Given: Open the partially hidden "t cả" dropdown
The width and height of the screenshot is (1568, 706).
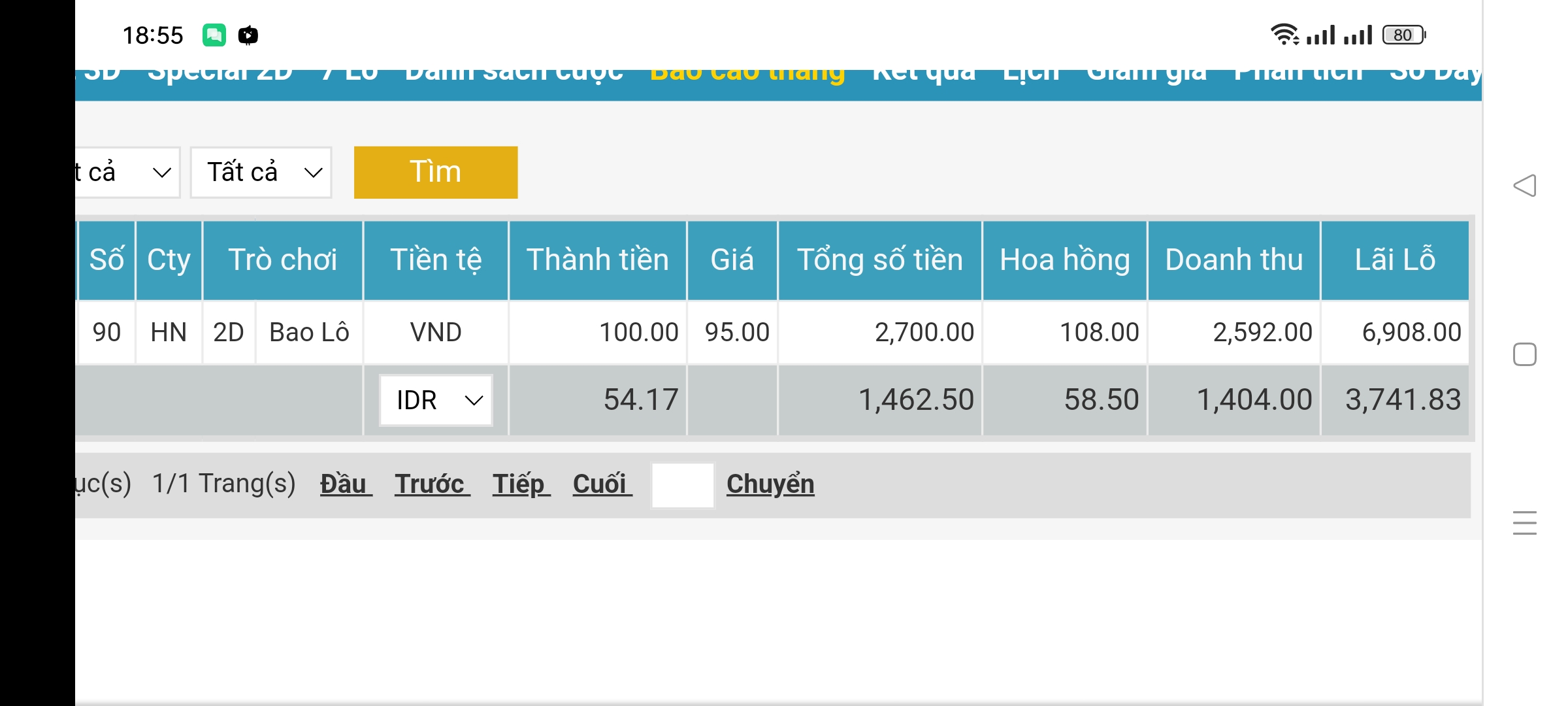Looking at the screenshot, I should tap(126, 173).
